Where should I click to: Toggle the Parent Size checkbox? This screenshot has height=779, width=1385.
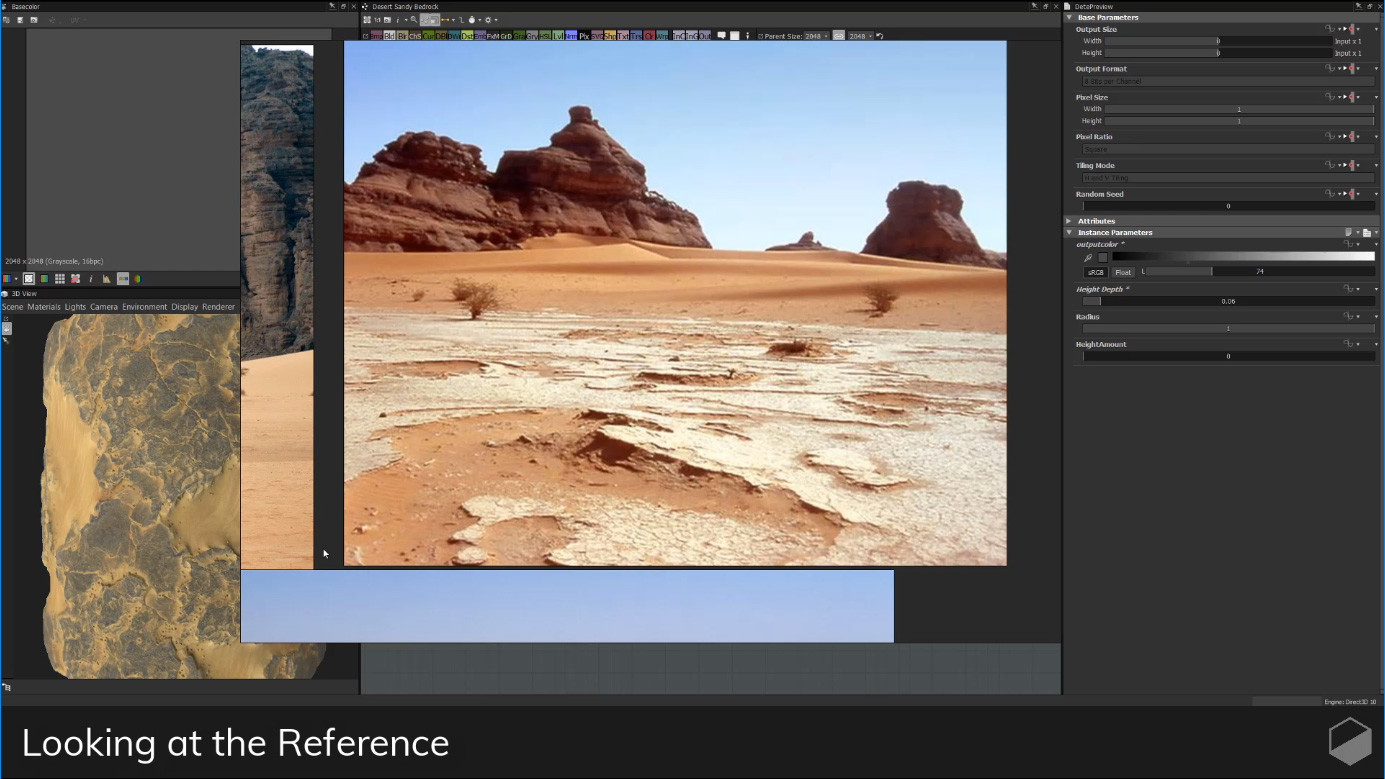[760, 36]
